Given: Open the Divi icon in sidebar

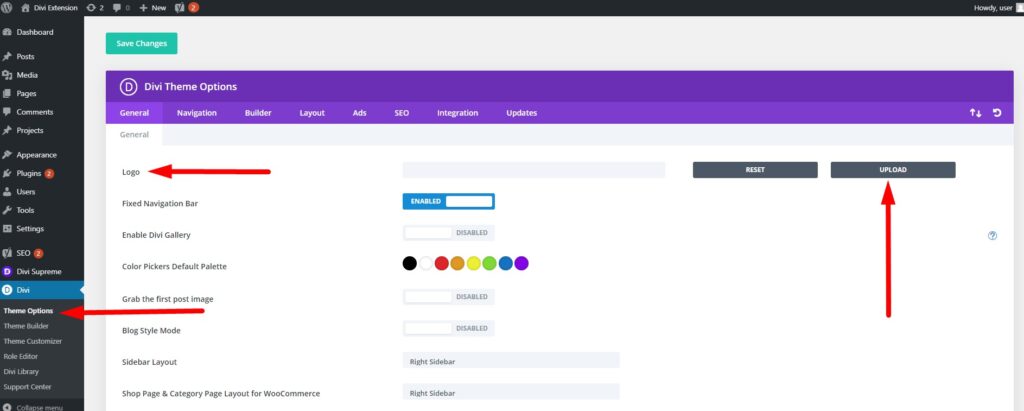Looking at the screenshot, I should coord(7,289).
